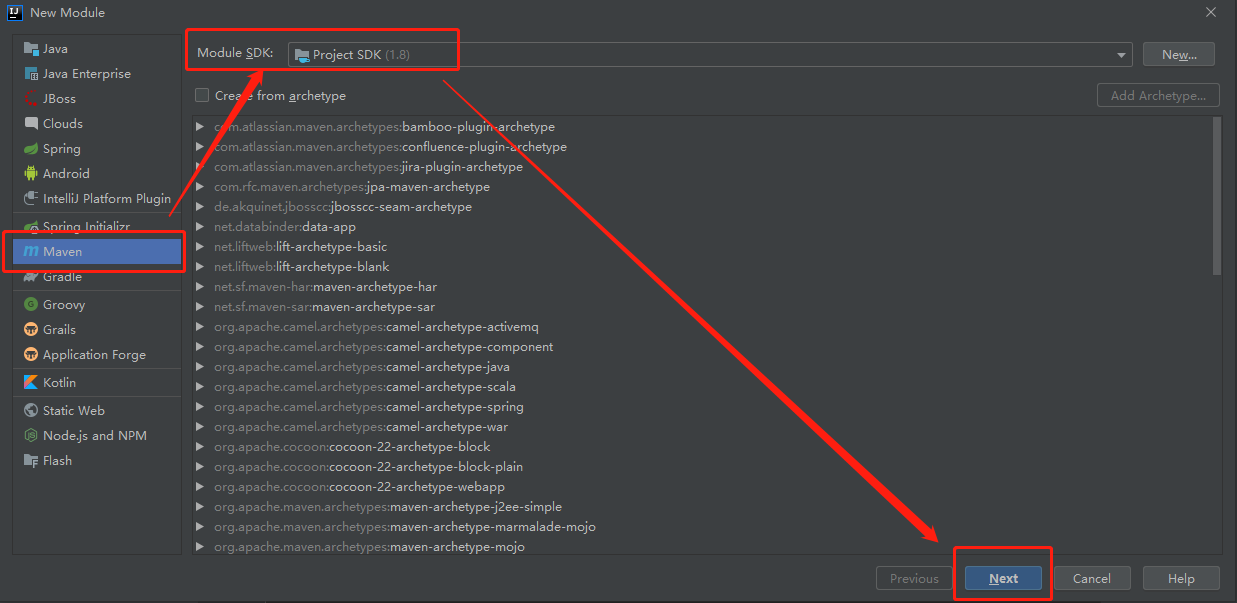Select maven-archetype-sar entry
The width and height of the screenshot is (1237, 603).
pyautogui.click(x=324, y=307)
